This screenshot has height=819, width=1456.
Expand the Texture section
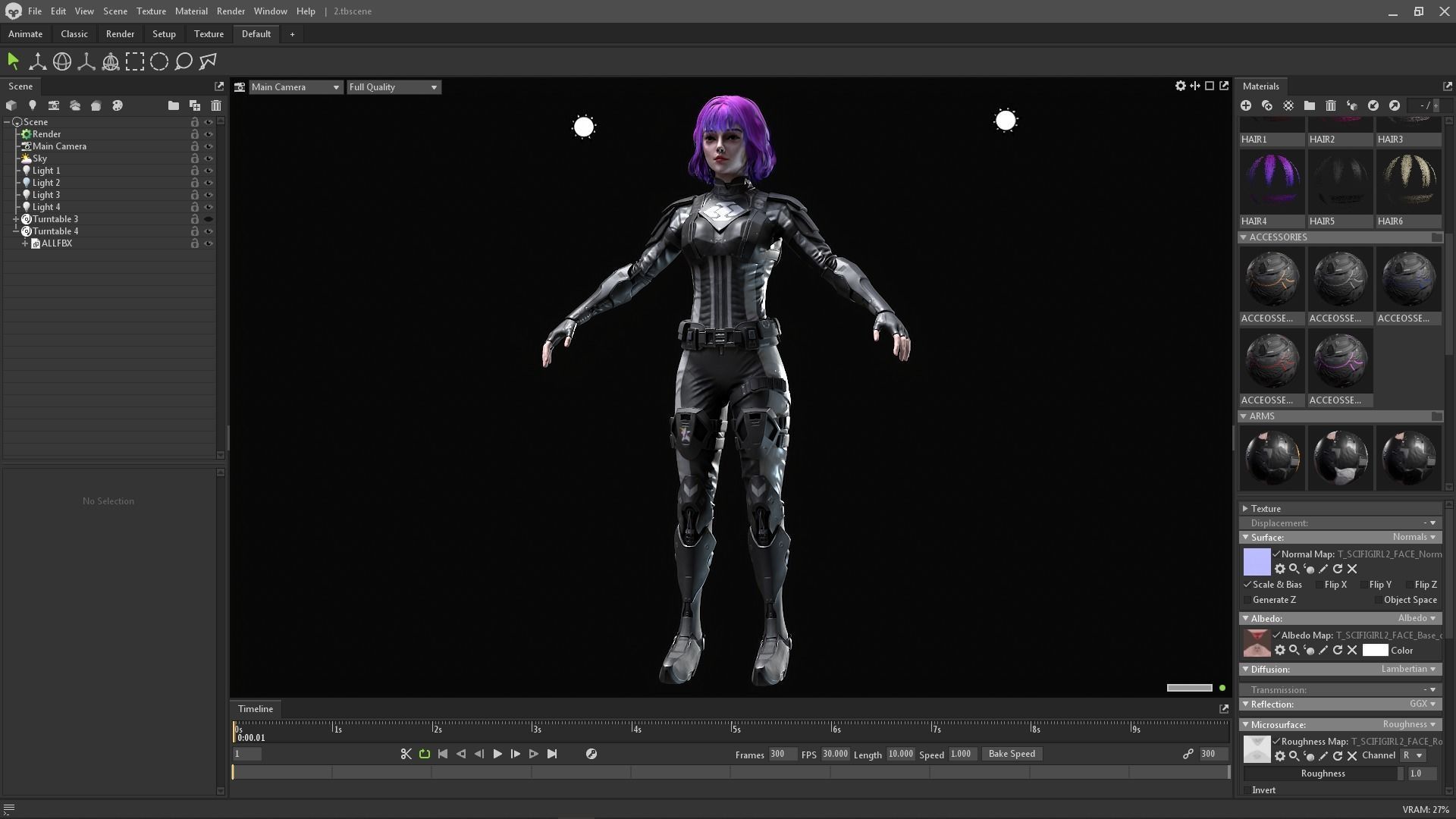[x=1245, y=509]
